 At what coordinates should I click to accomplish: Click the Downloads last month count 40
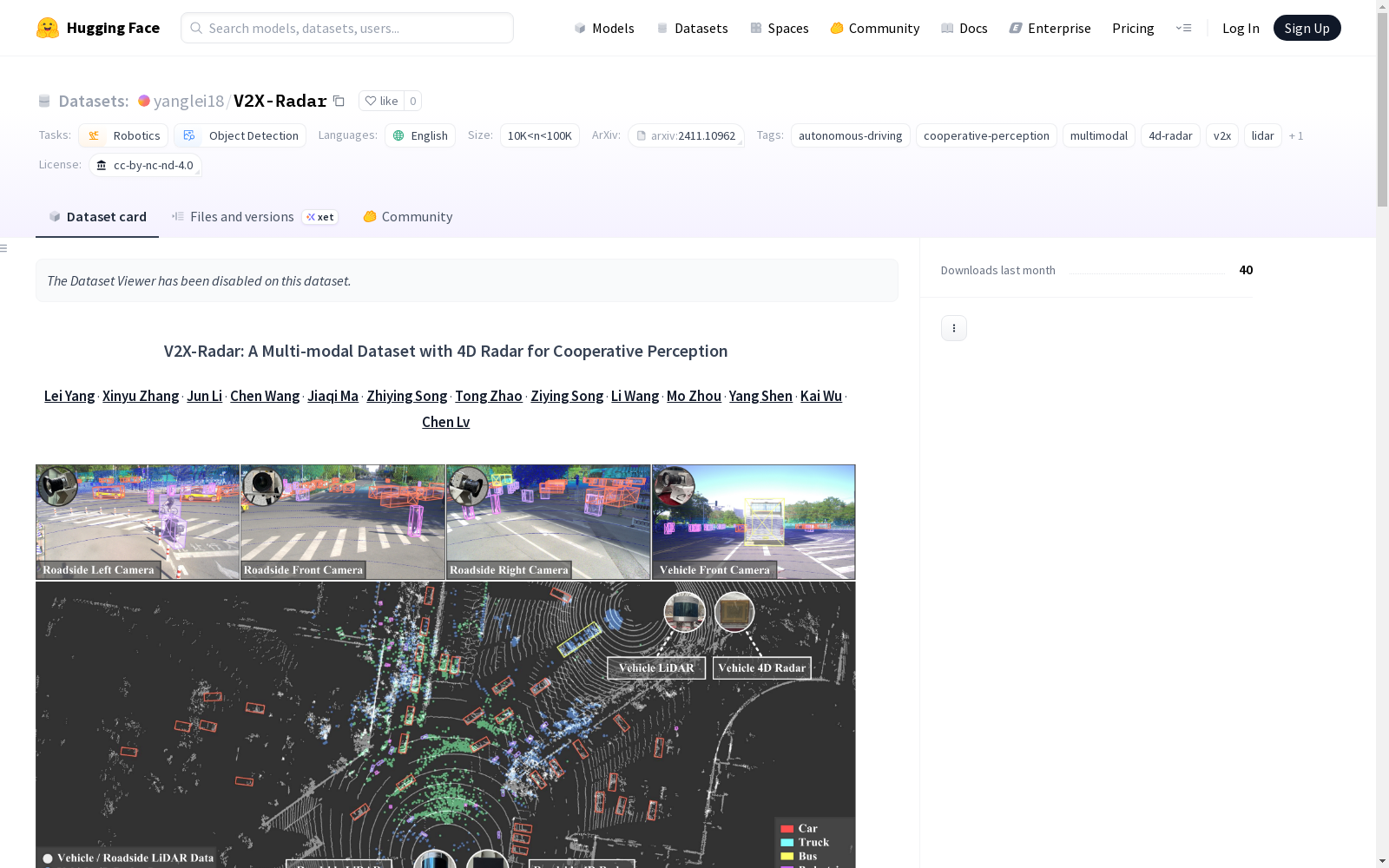pyautogui.click(x=1246, y=270)
